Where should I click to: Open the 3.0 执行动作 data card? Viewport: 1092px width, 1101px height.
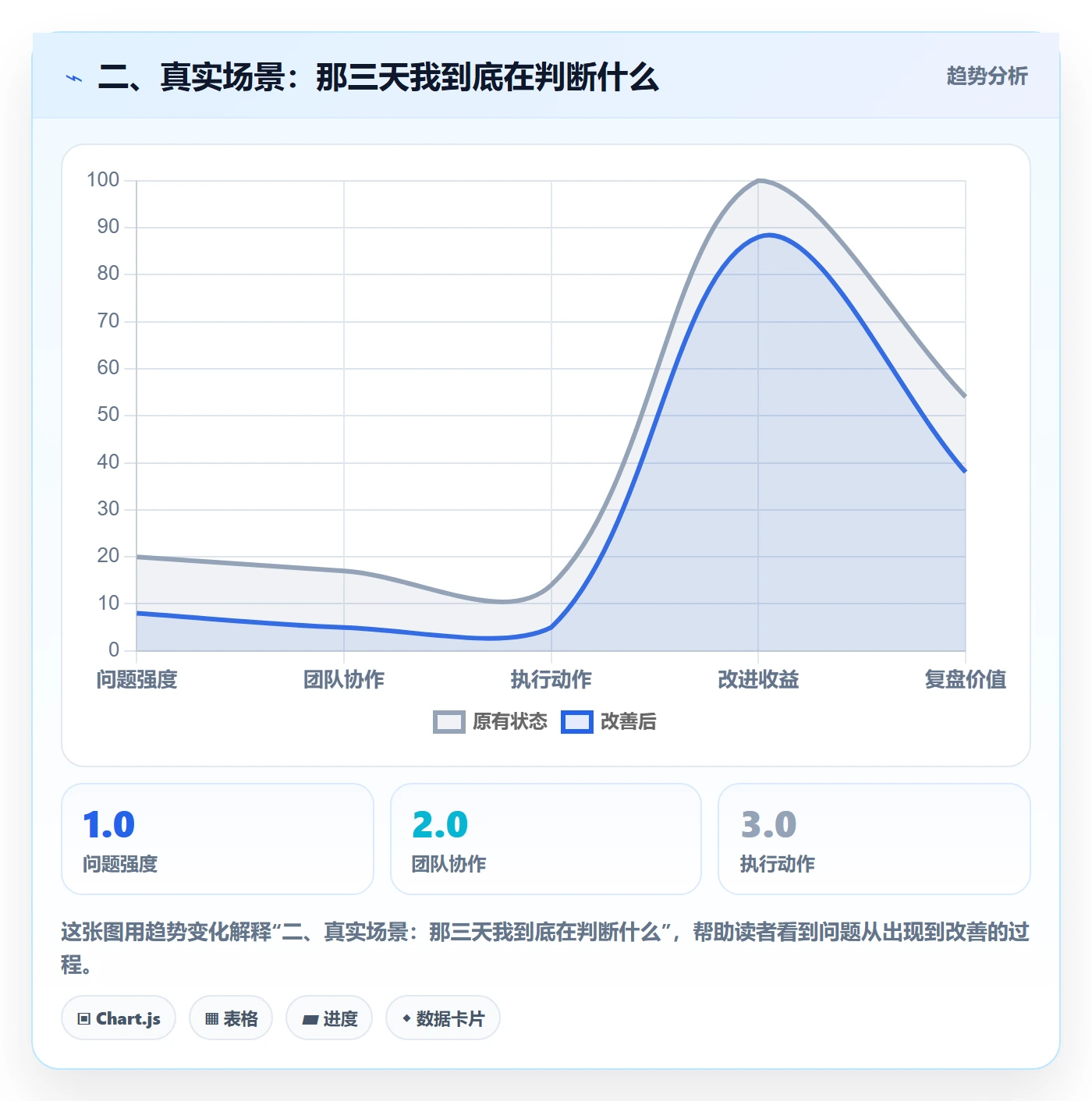[874, 839]
